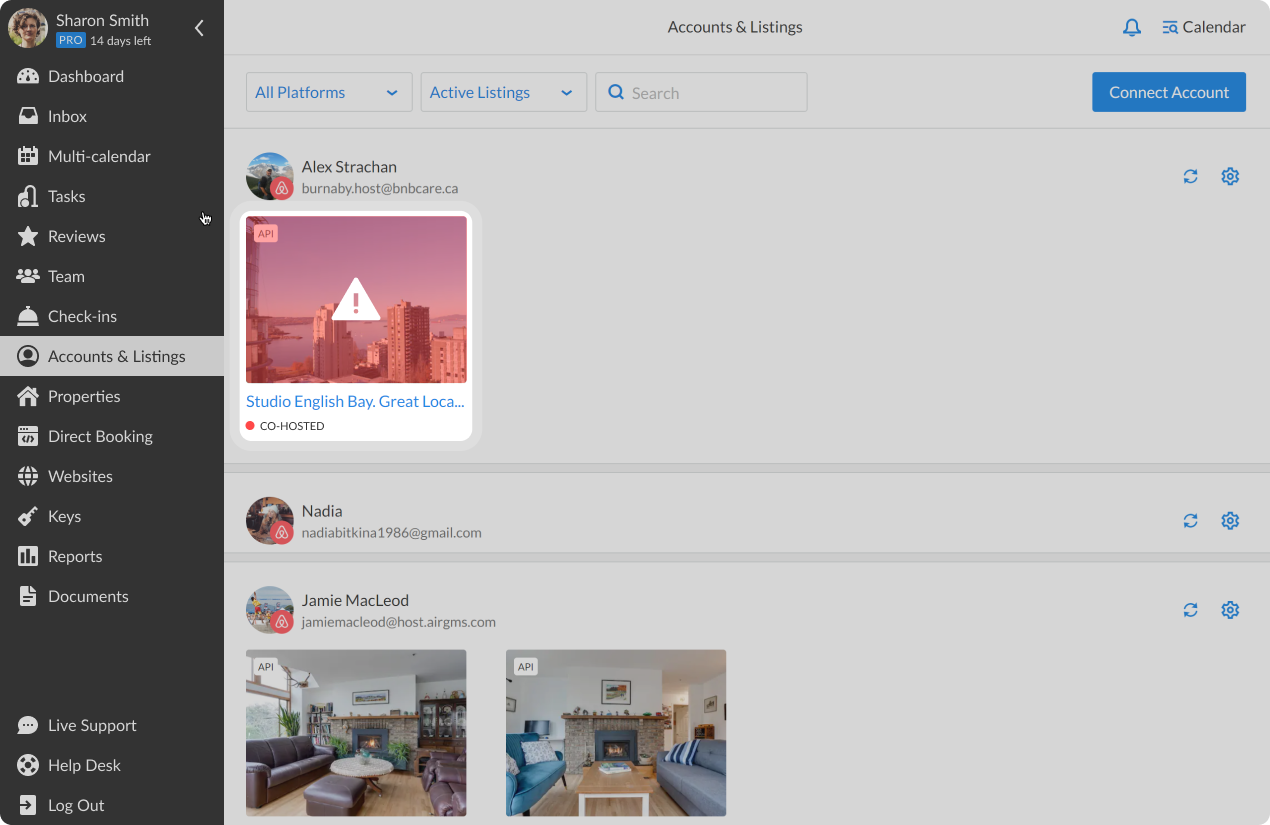1270x825 pixels.
Task: Click the Tasks vacuum icon
Action: pyautogui.click(x=28, y=196)
